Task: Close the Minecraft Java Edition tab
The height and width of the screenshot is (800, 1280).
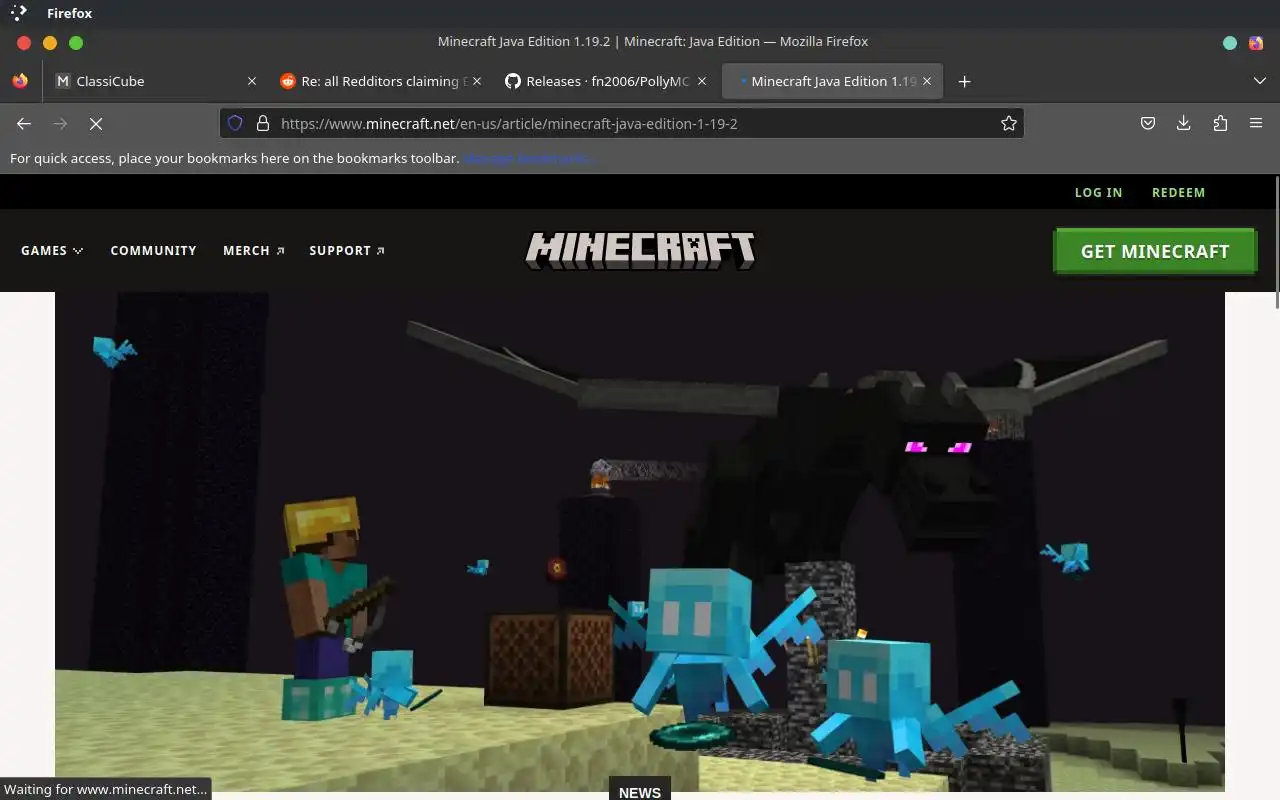Action: click(x=927, y=81)
